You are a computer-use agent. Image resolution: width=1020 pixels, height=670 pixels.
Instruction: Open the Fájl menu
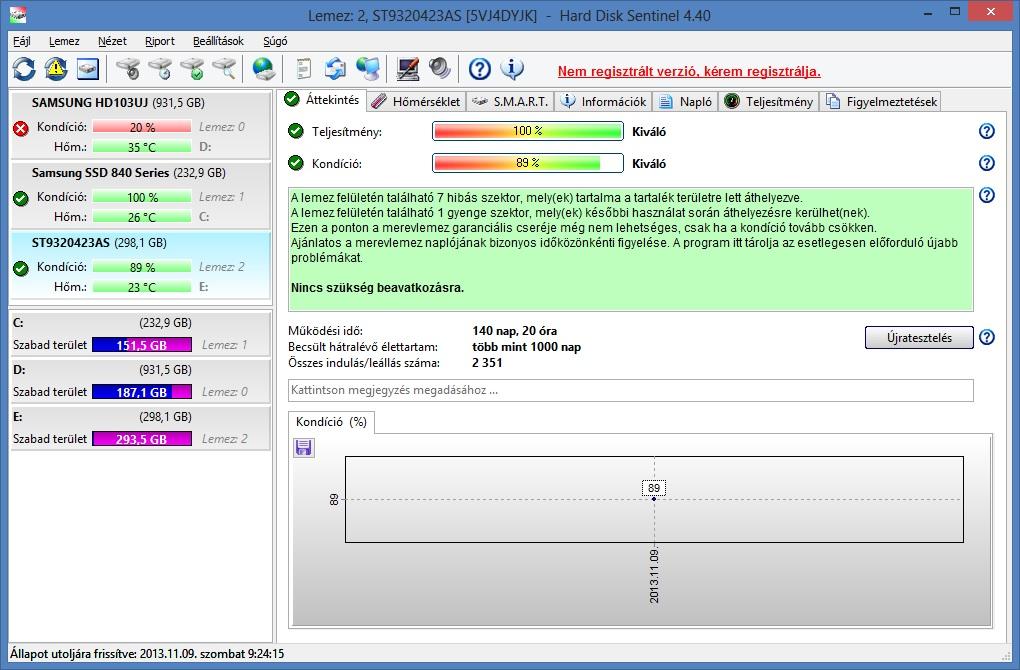(22, 41)
